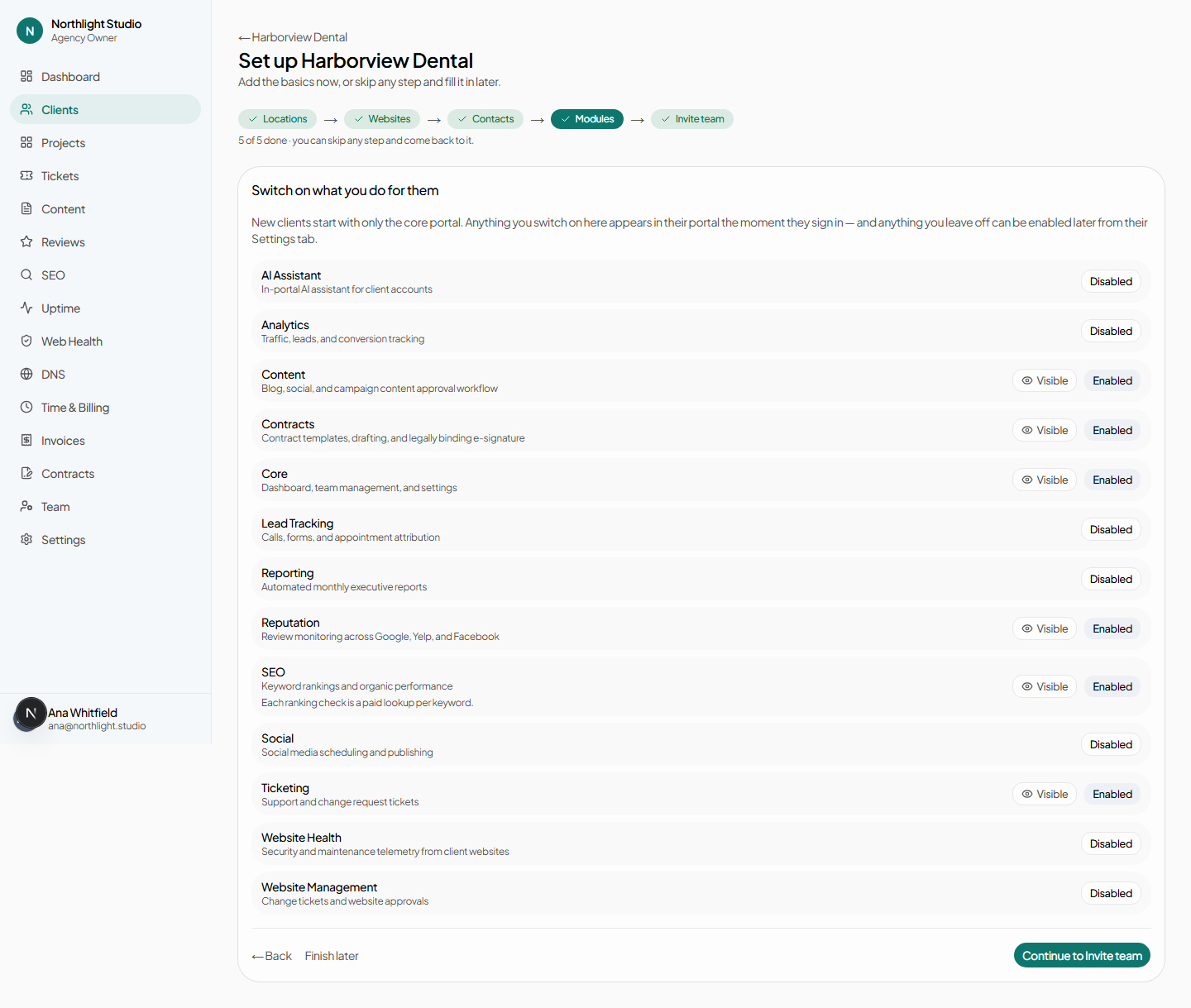This screenshot has width=1191, height=1008.
Task: Select the Modules step pill
Action: click(587, 119)
